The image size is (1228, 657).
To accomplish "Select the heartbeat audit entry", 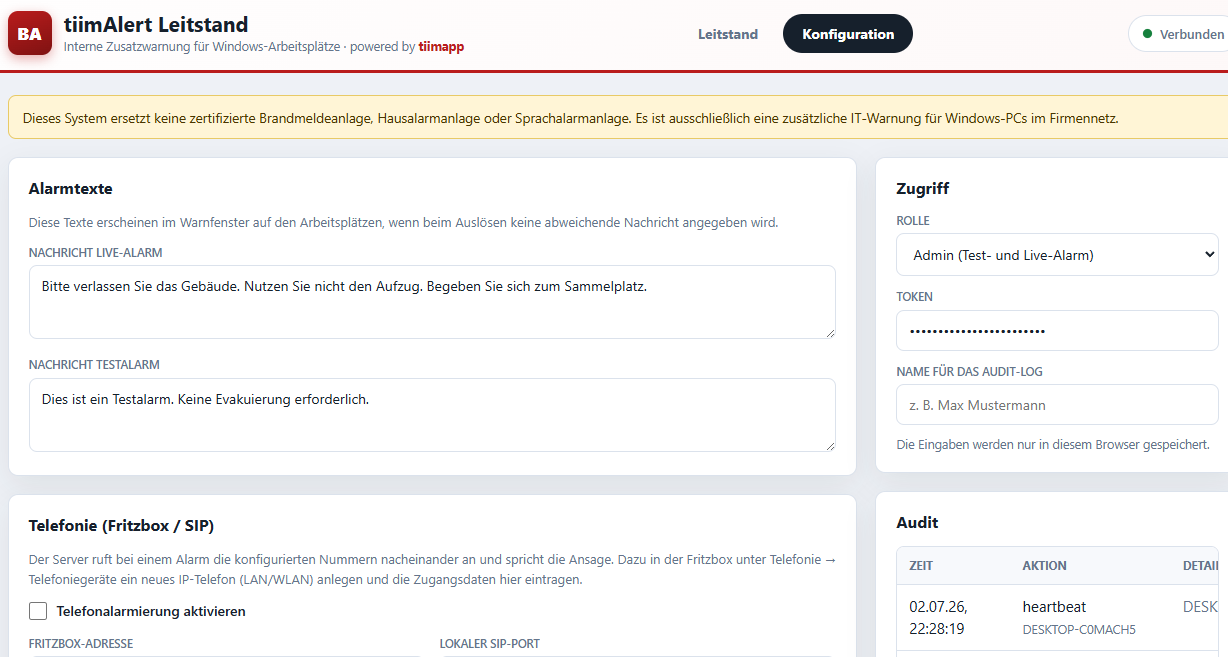I will click(1054, 607).
